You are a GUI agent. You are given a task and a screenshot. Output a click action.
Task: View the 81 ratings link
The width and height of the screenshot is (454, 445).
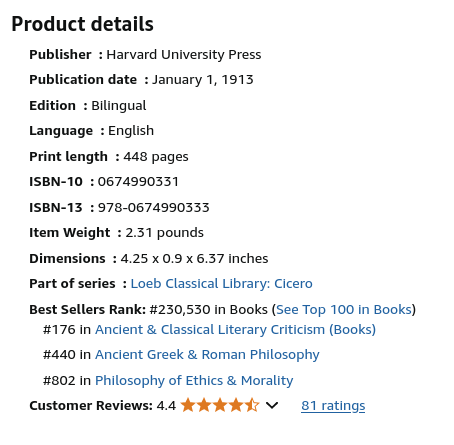[333, 406]
